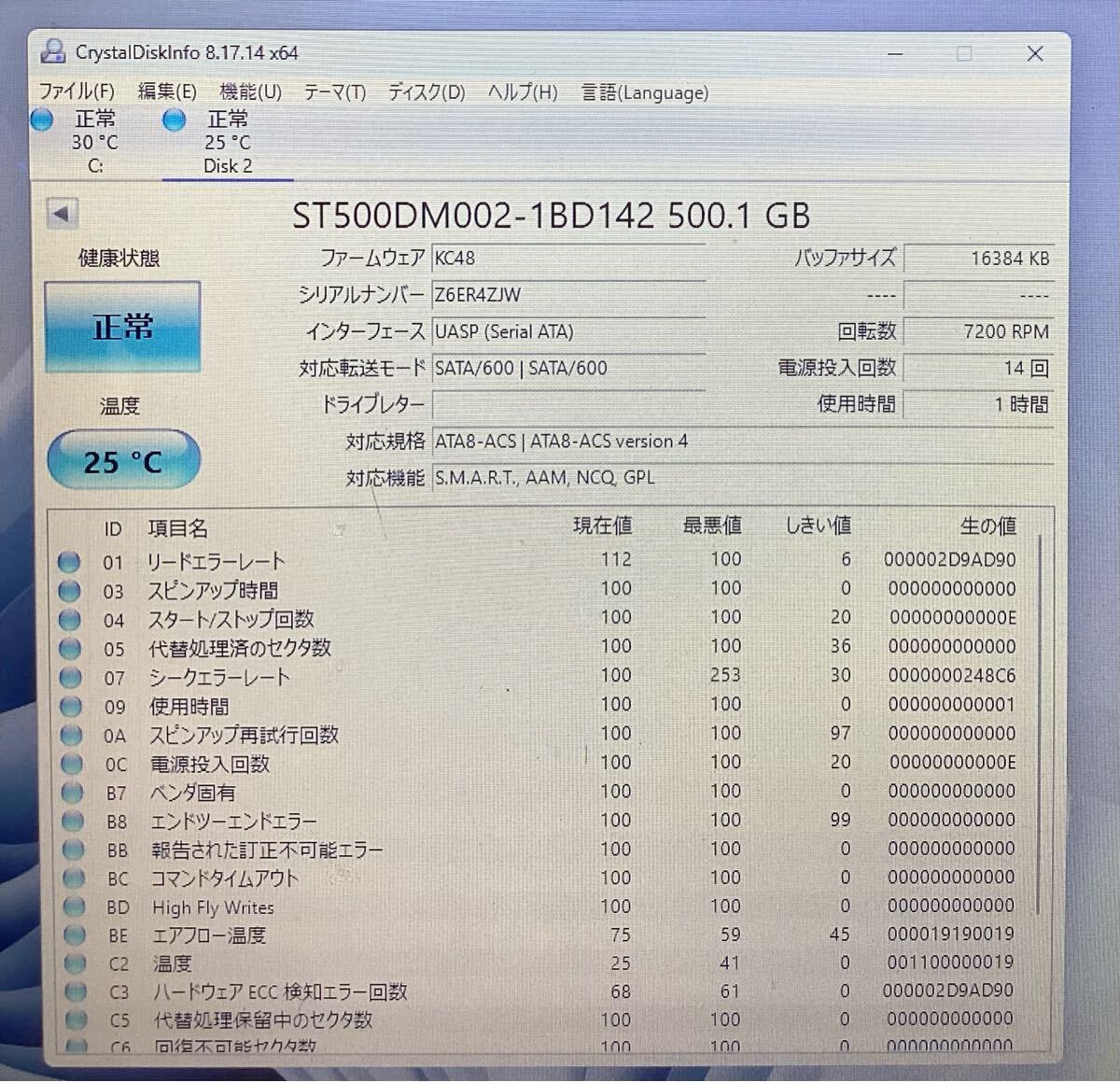Image resolution: width=1120 pixels, height=1082 pixels.
Task: Click the standard field ATA8-ACS version 4
Action: 744,441
